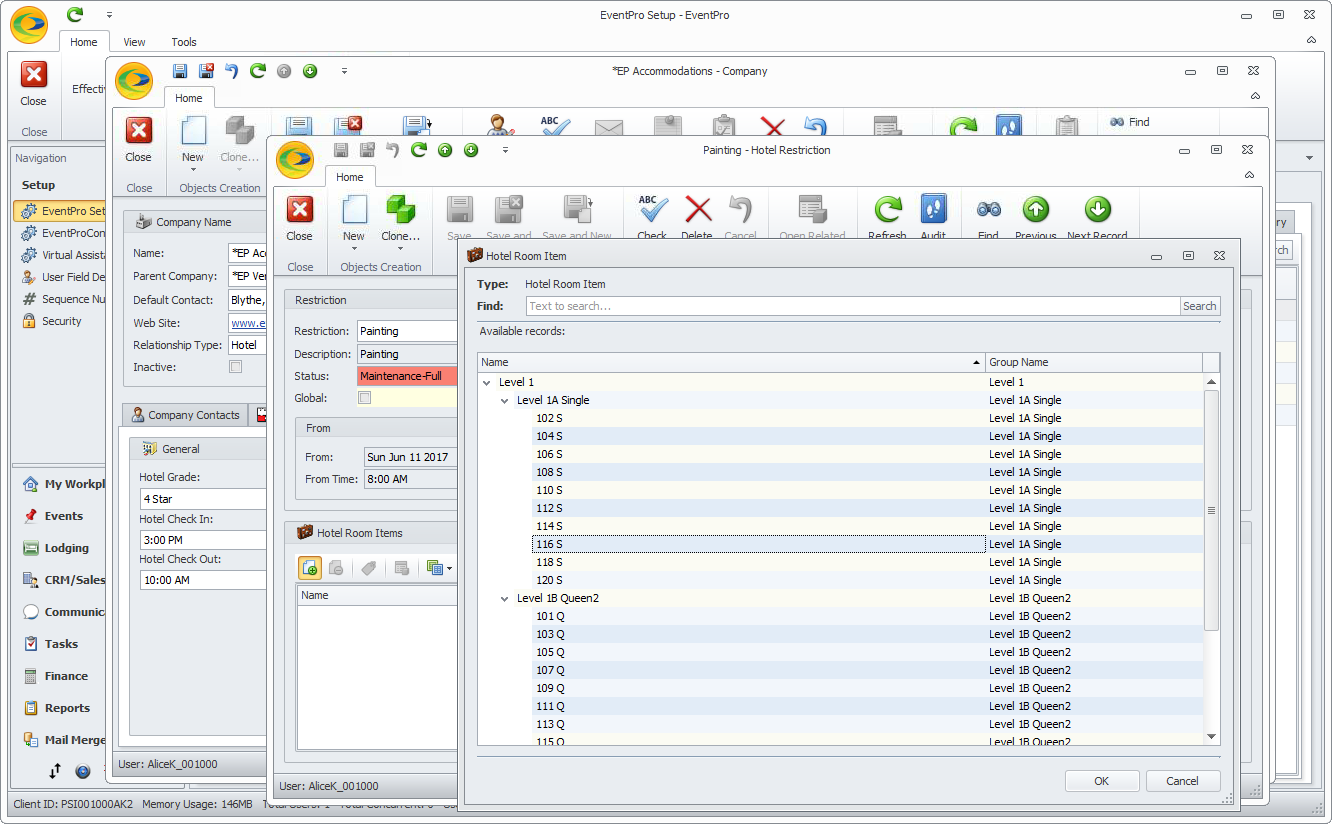Collapse the Level 1B Queen2 group
Viewport: 1332px width, 824px height.
tap(505, 598)
